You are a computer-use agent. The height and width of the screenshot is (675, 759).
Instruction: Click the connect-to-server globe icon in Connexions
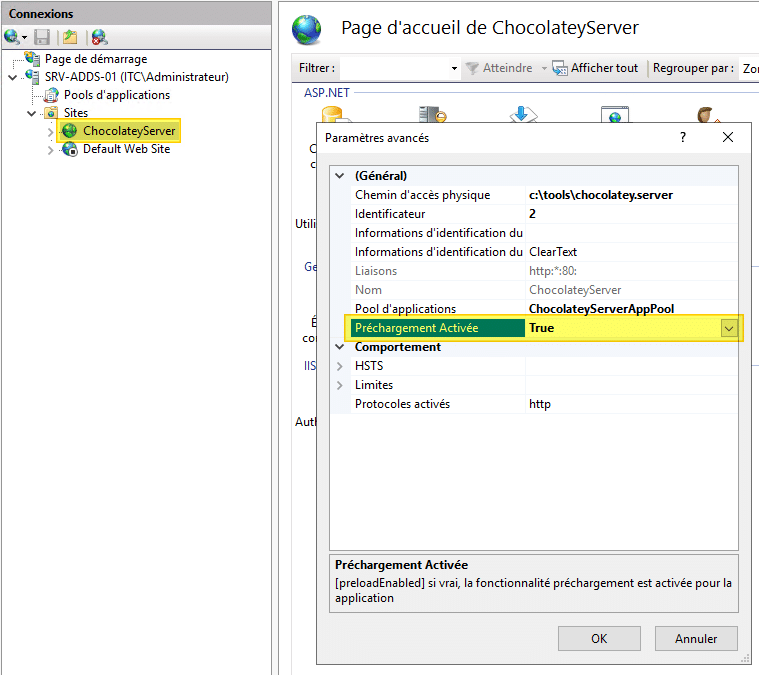click(12, 37)
